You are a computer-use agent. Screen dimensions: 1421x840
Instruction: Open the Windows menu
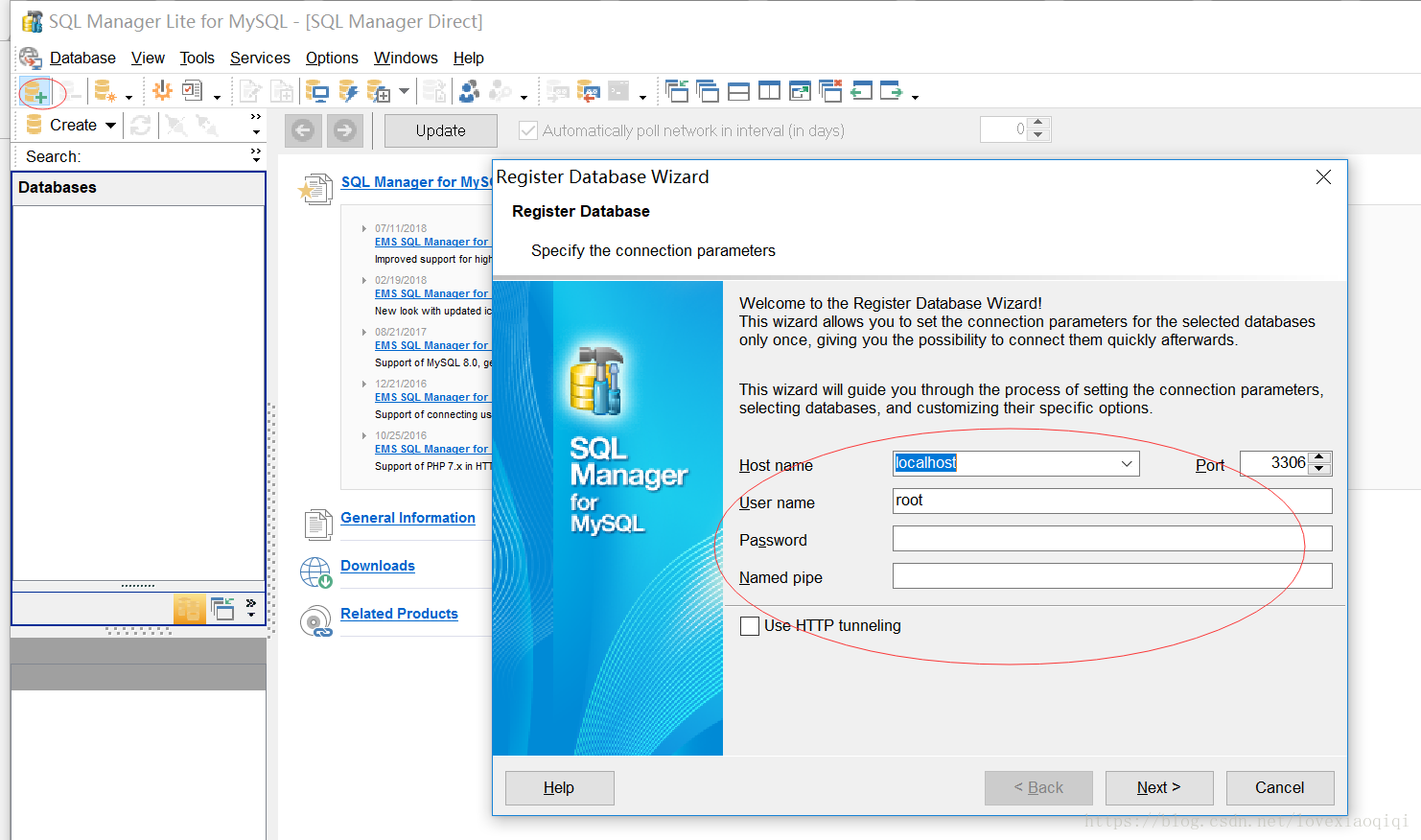click(406, 58)
